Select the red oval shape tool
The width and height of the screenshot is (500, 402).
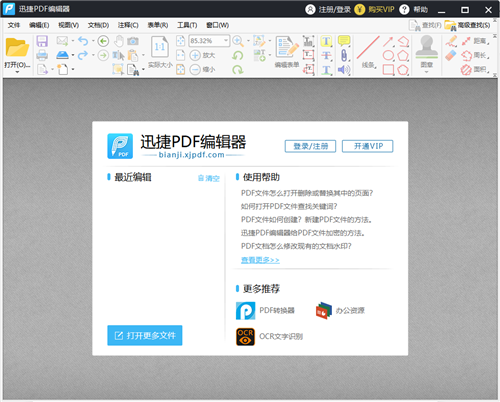coord(388,55)
